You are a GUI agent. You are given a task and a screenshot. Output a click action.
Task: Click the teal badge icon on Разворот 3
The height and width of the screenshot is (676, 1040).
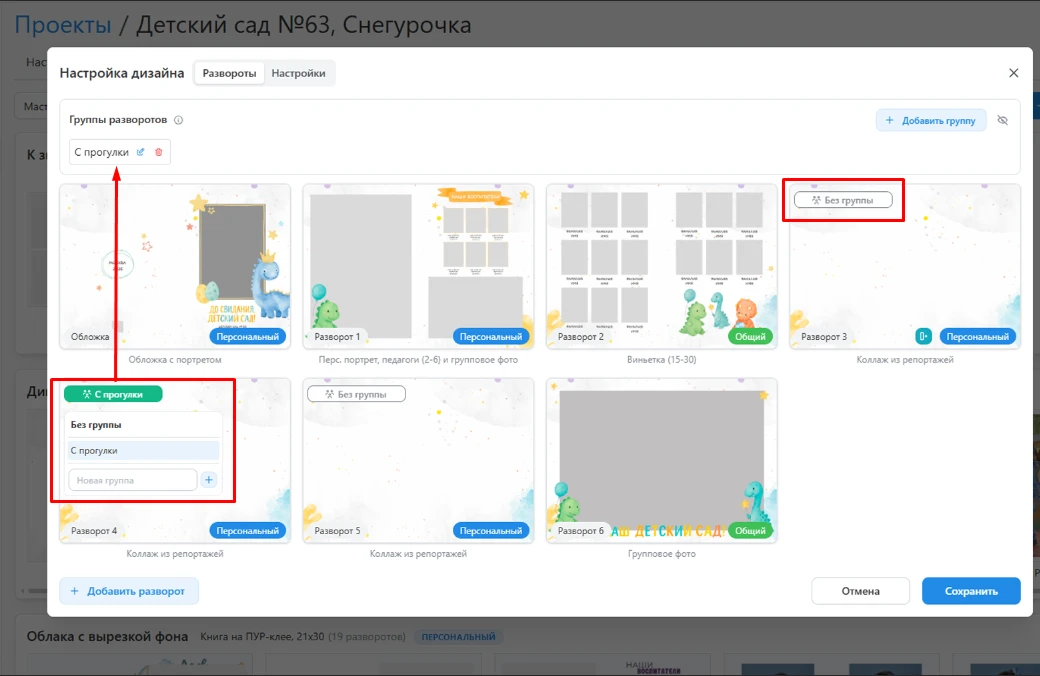click(923, 336)
